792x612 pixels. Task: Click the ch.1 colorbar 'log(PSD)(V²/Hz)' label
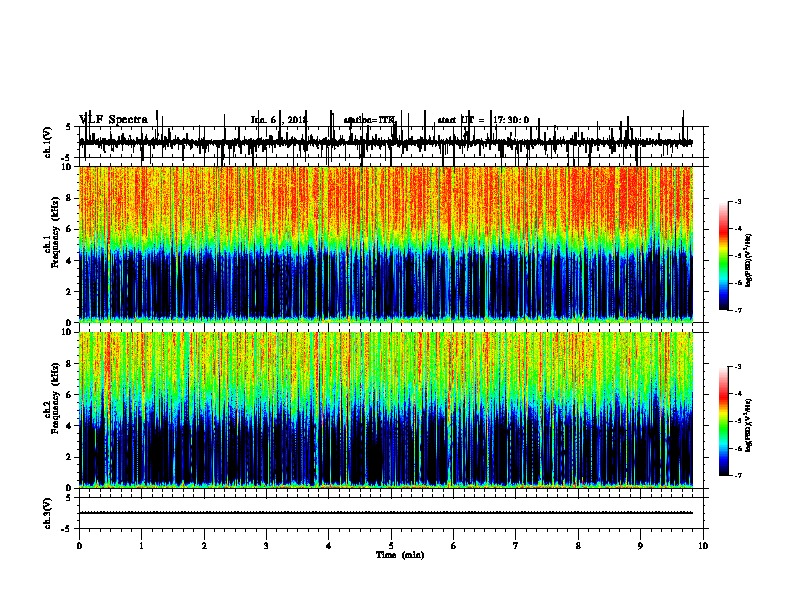point(748,260)
